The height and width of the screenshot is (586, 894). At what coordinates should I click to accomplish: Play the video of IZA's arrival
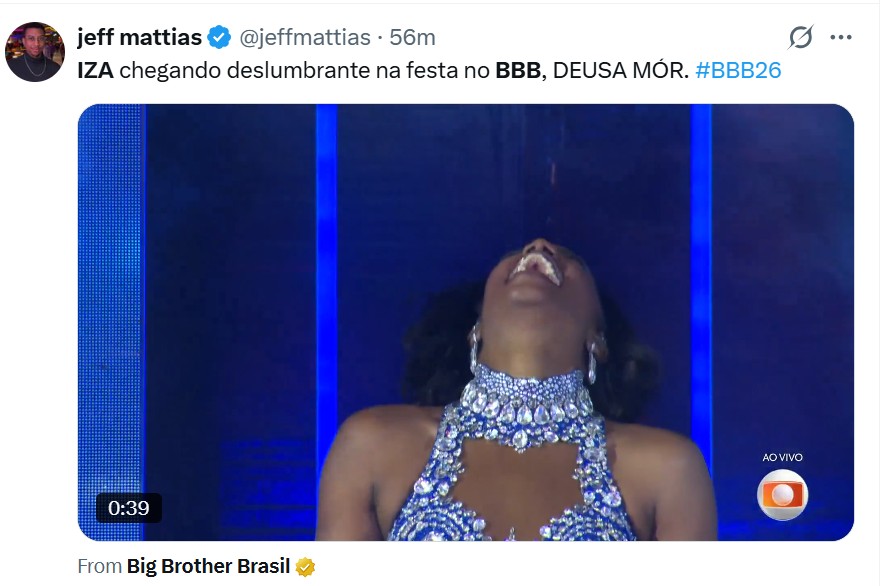click(466, 322)
